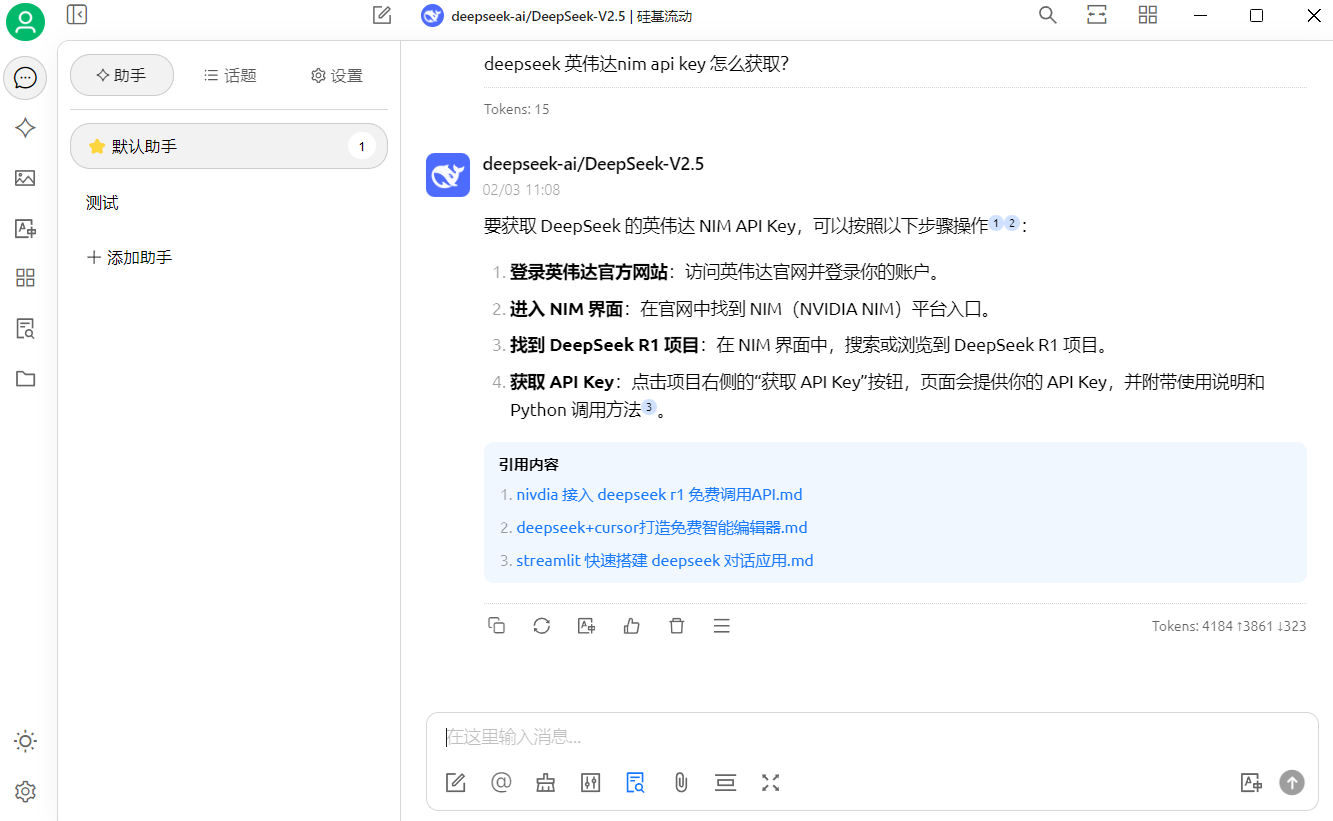Delete the assistant message
The height and width of the screenshot is (821, 1333).
(x=677, y=626)
